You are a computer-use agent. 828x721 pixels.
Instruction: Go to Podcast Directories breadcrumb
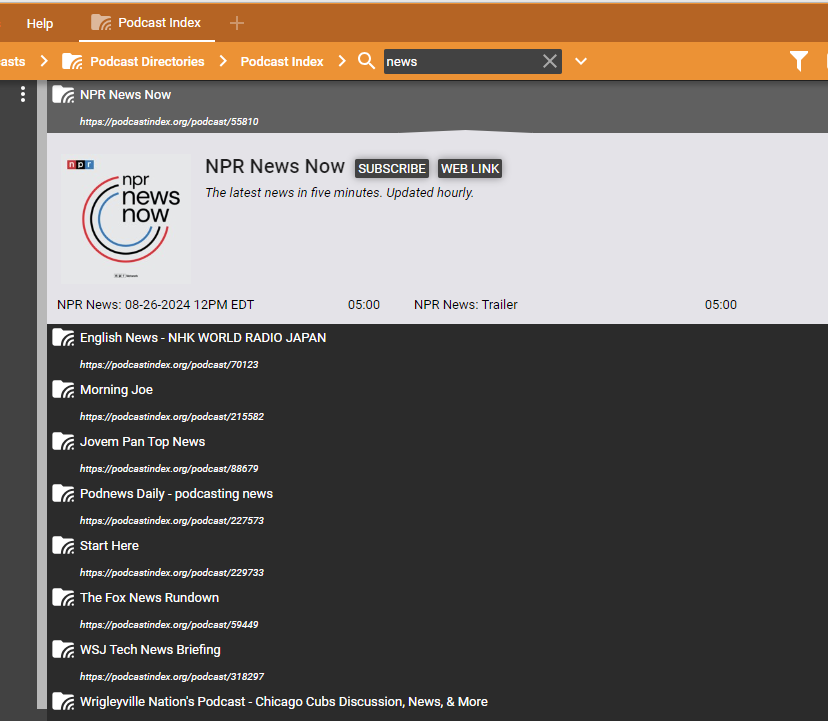[x=146, y=61]
